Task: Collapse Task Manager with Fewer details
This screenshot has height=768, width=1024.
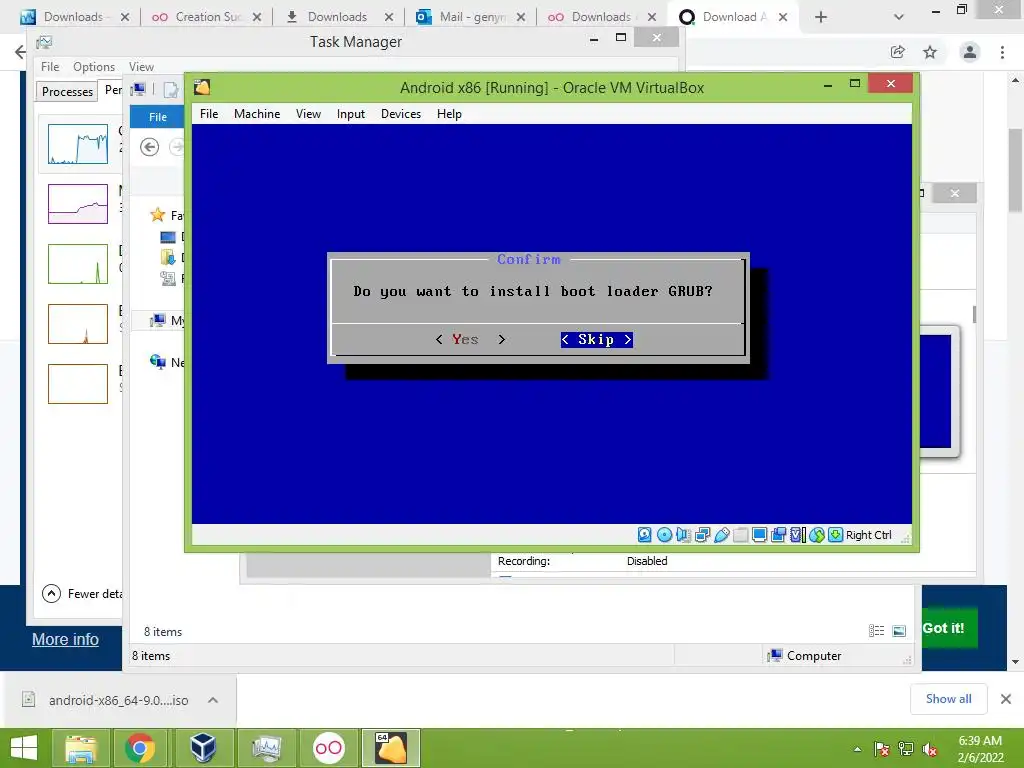Action: click(x=82, y=593)
